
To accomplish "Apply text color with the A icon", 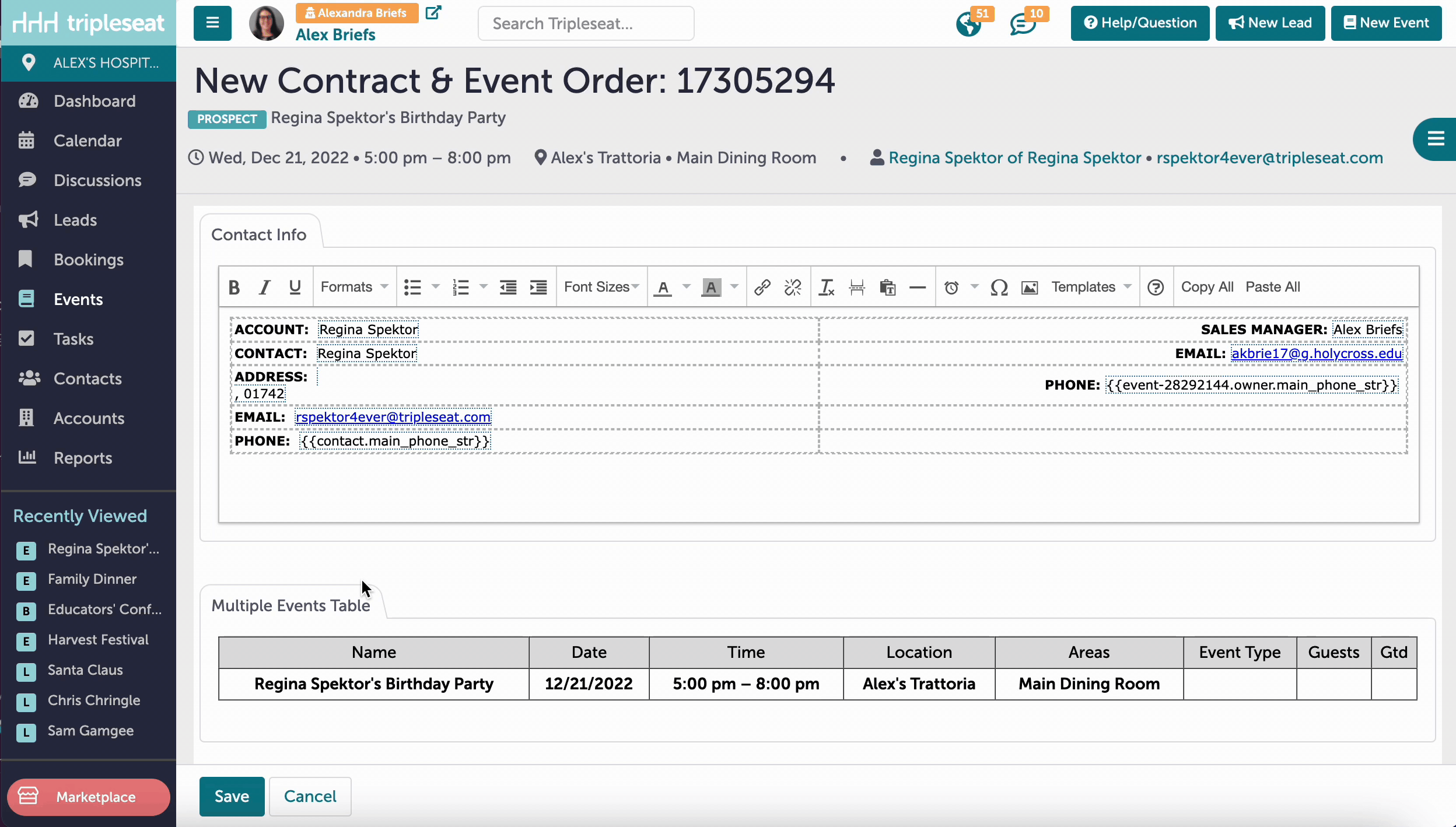I will coord(663,287).
